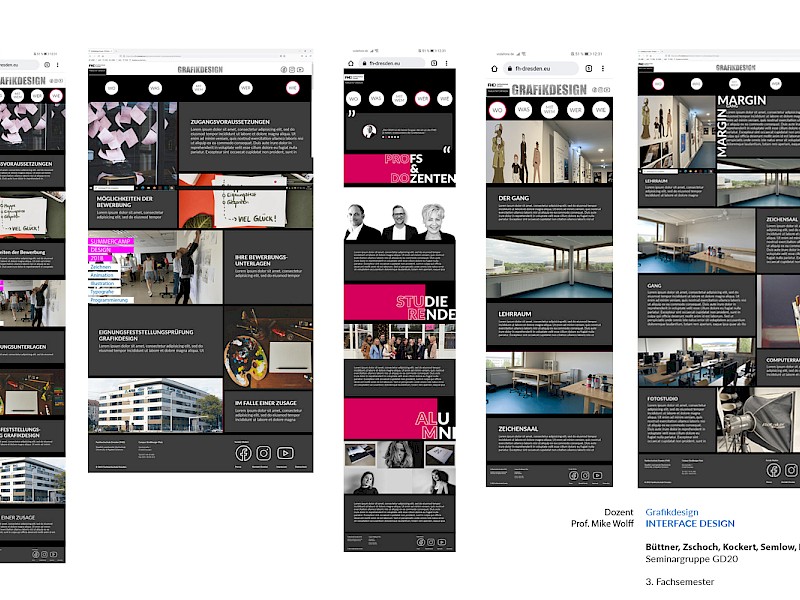Click WER circle in Zugangsvoraussetzungen desktop mockup

coord(246,88)
